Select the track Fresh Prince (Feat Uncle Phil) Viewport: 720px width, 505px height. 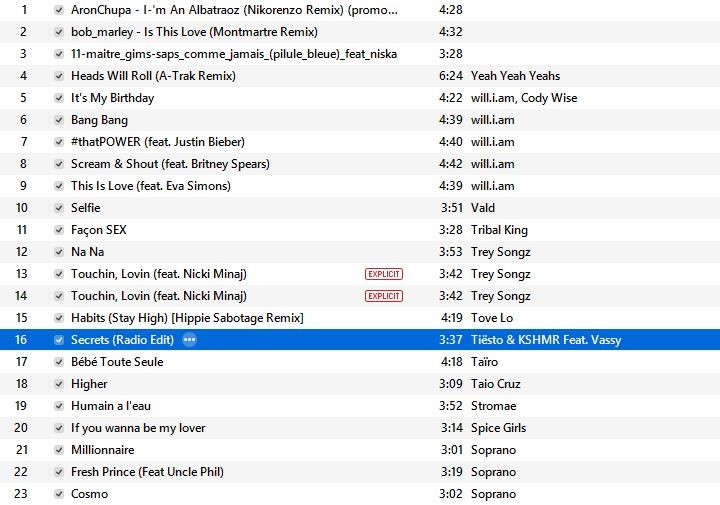[360, 472]
